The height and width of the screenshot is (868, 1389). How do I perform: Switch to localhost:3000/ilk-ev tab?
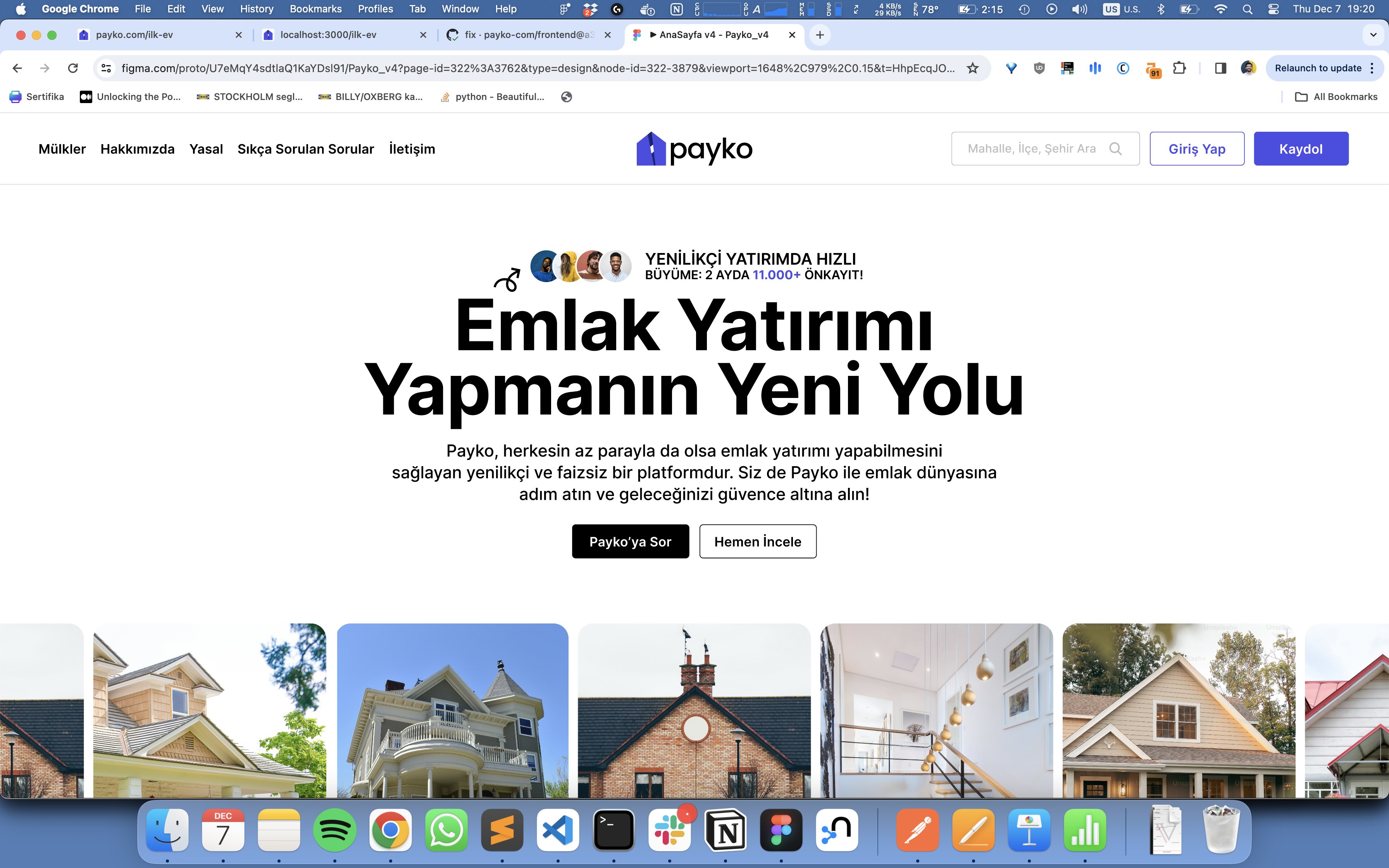tap(328, 35)
